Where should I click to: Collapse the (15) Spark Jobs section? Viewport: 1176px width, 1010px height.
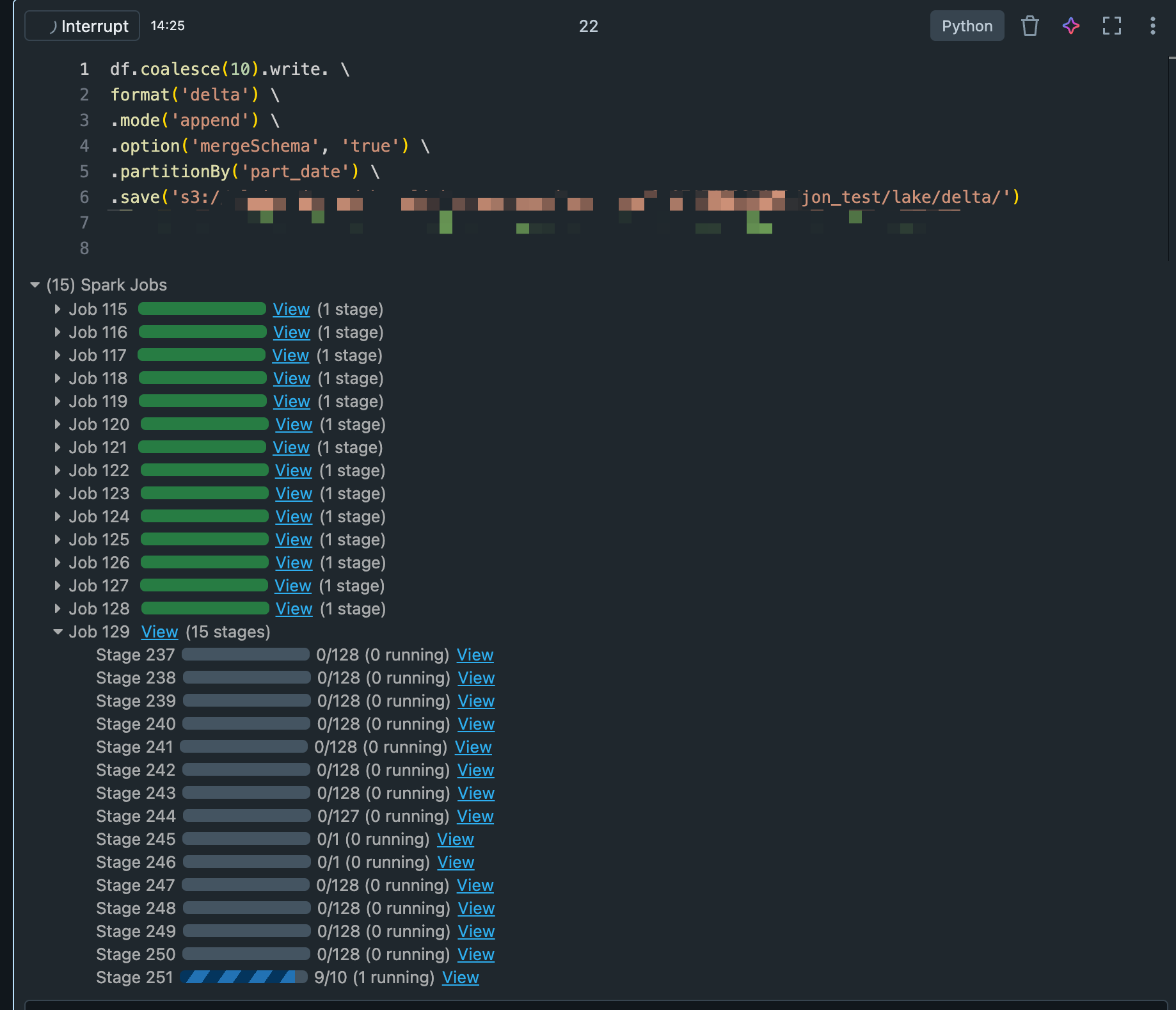pos(35,285)
